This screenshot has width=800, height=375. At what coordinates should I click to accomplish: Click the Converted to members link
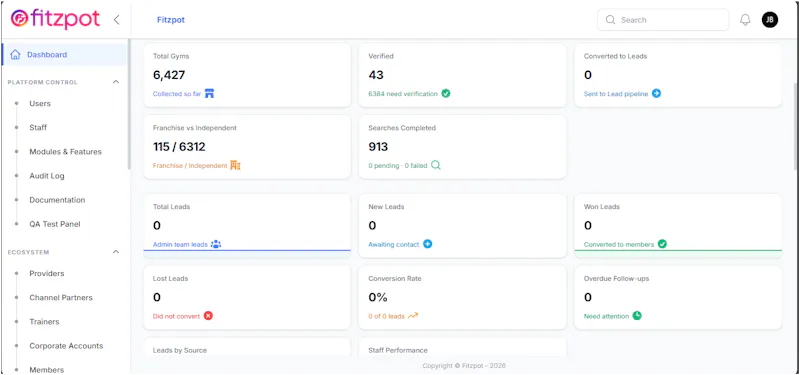619,244
